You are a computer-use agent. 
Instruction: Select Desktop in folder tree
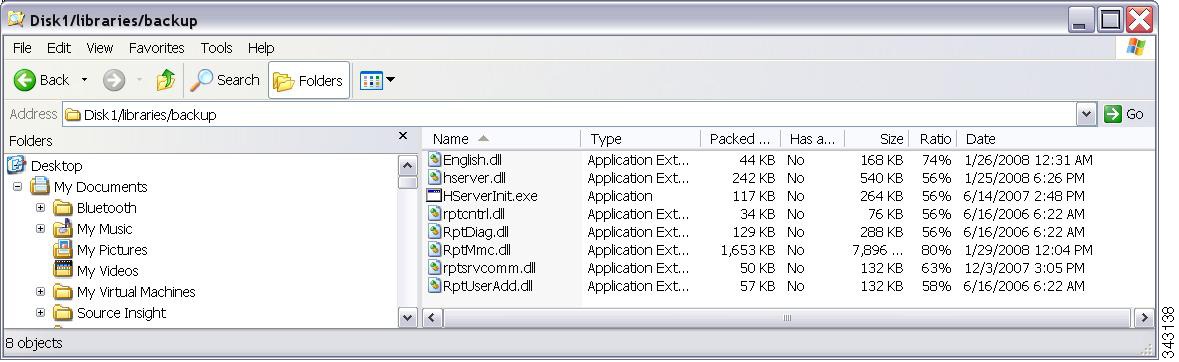coord(56,166)
